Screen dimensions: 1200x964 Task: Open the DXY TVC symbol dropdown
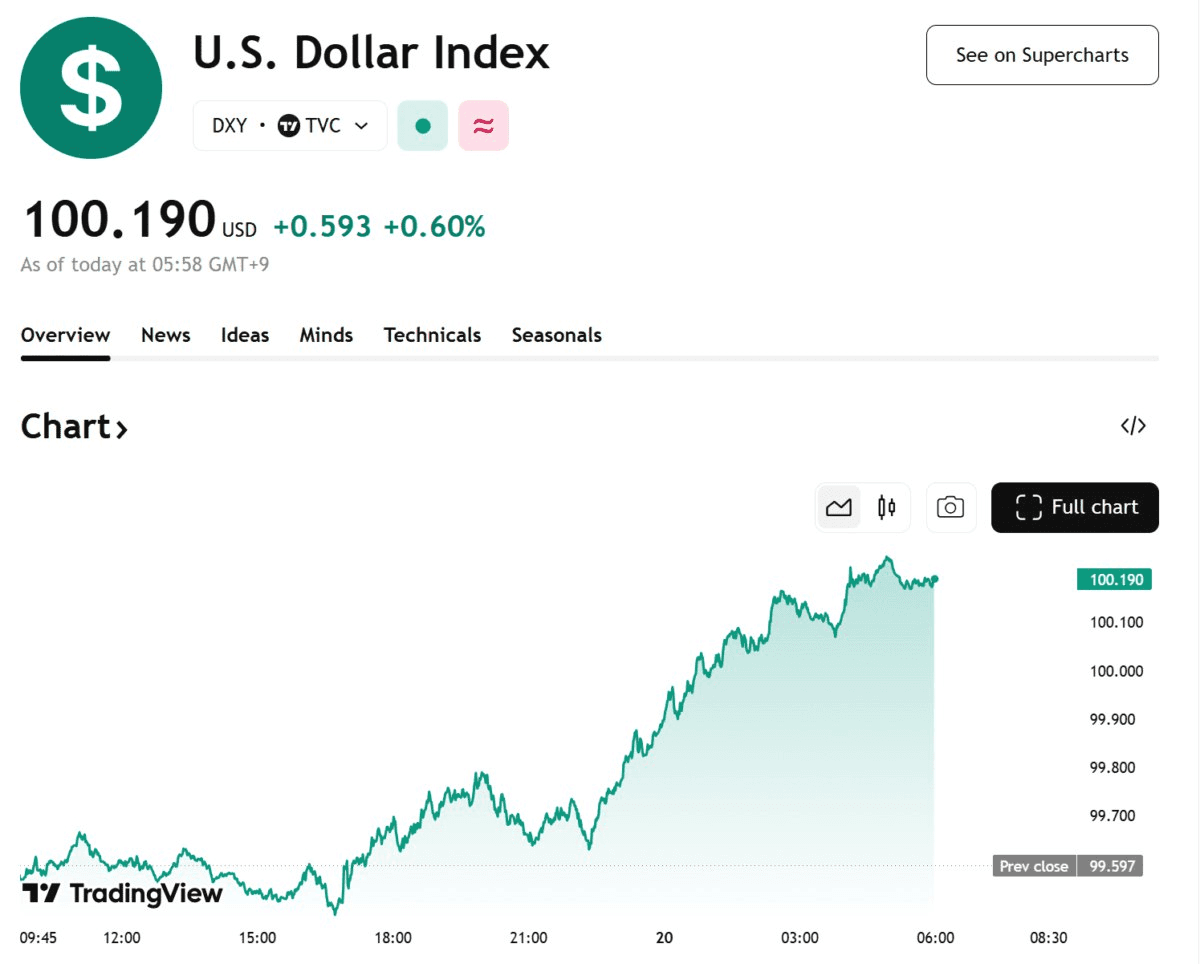coord(290,126)
